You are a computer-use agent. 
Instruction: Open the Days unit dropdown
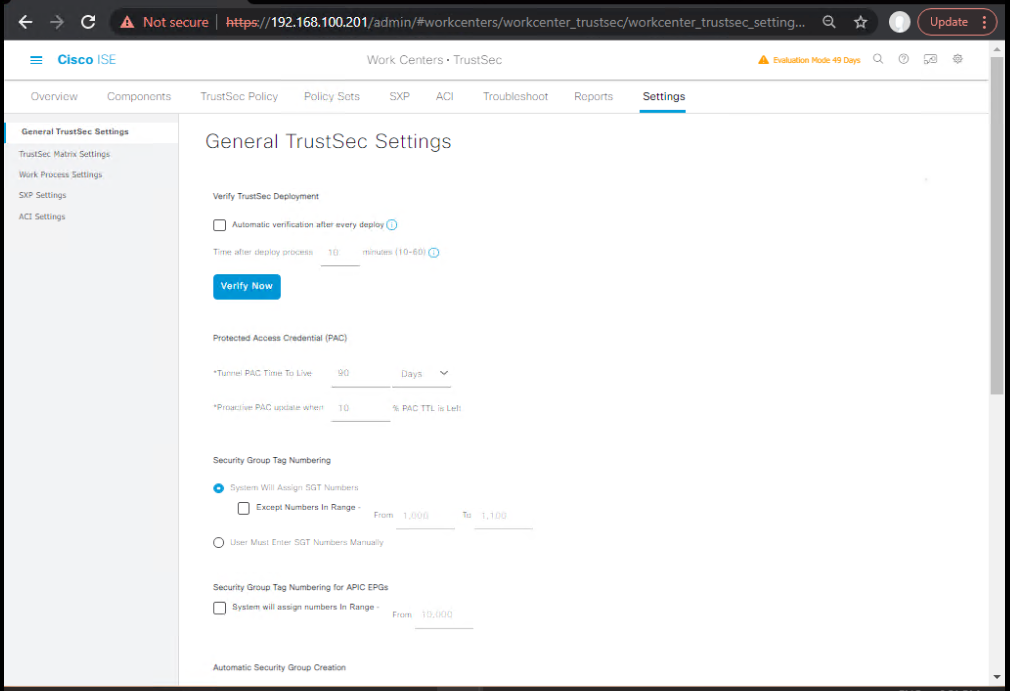[x=422, y=374]
